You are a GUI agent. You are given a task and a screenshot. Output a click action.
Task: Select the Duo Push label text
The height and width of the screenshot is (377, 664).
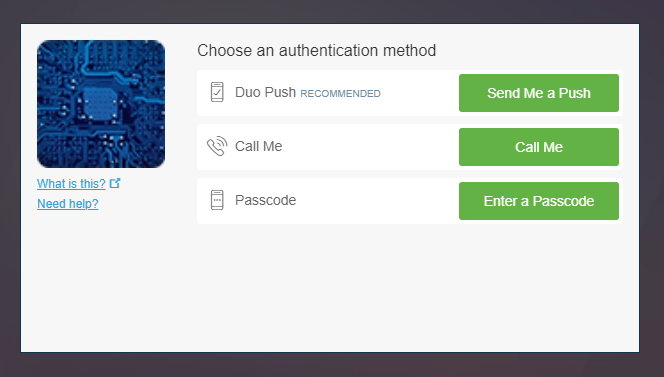266,92
